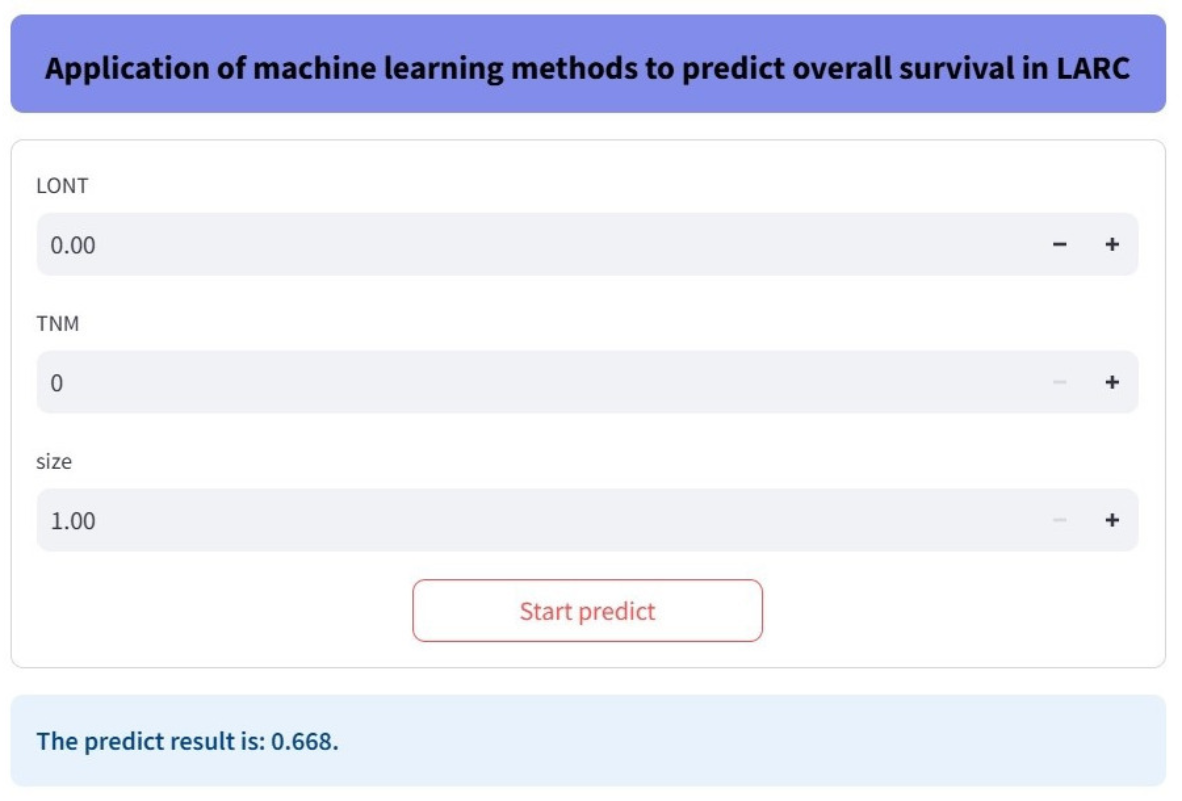The width and height of the screenshot is (1182, 801).
Task: Click the TNM field label
Action: point(57,323)
